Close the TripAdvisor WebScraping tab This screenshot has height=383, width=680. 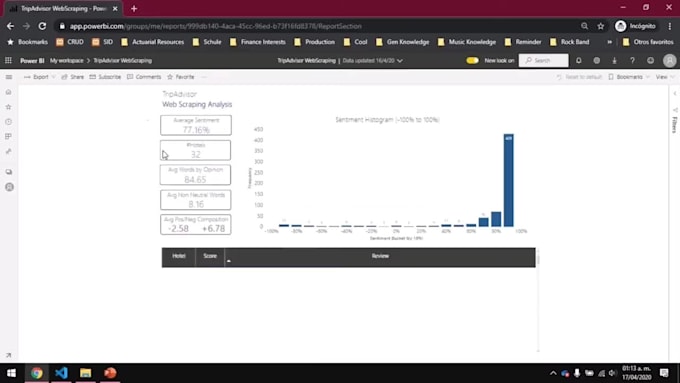coord(115,8)
